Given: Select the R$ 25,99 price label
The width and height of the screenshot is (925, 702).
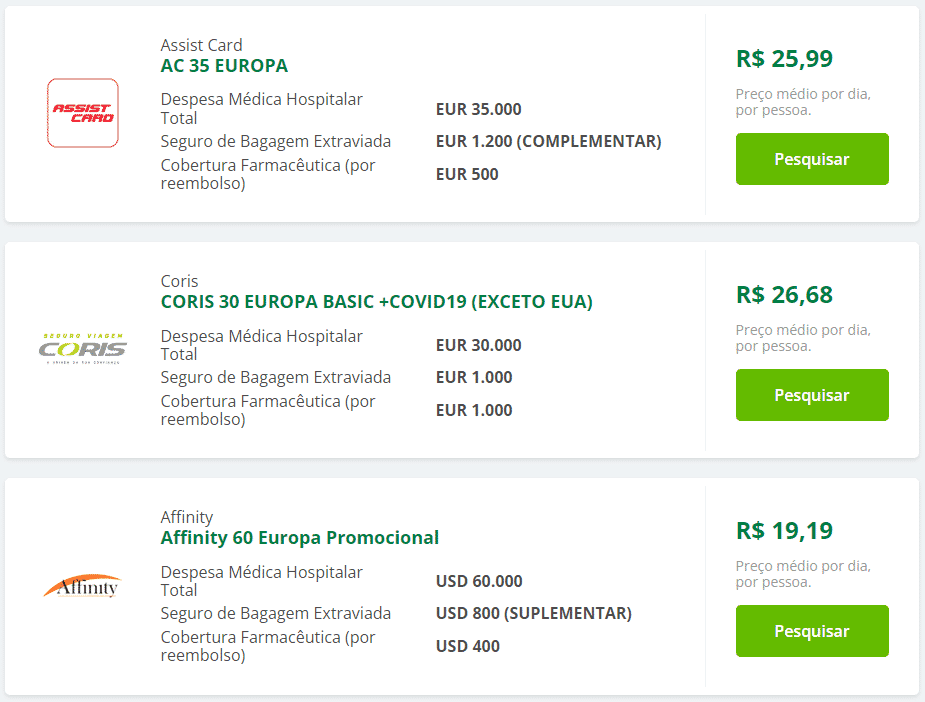Looking at the screenshot, I should point(783,59).
